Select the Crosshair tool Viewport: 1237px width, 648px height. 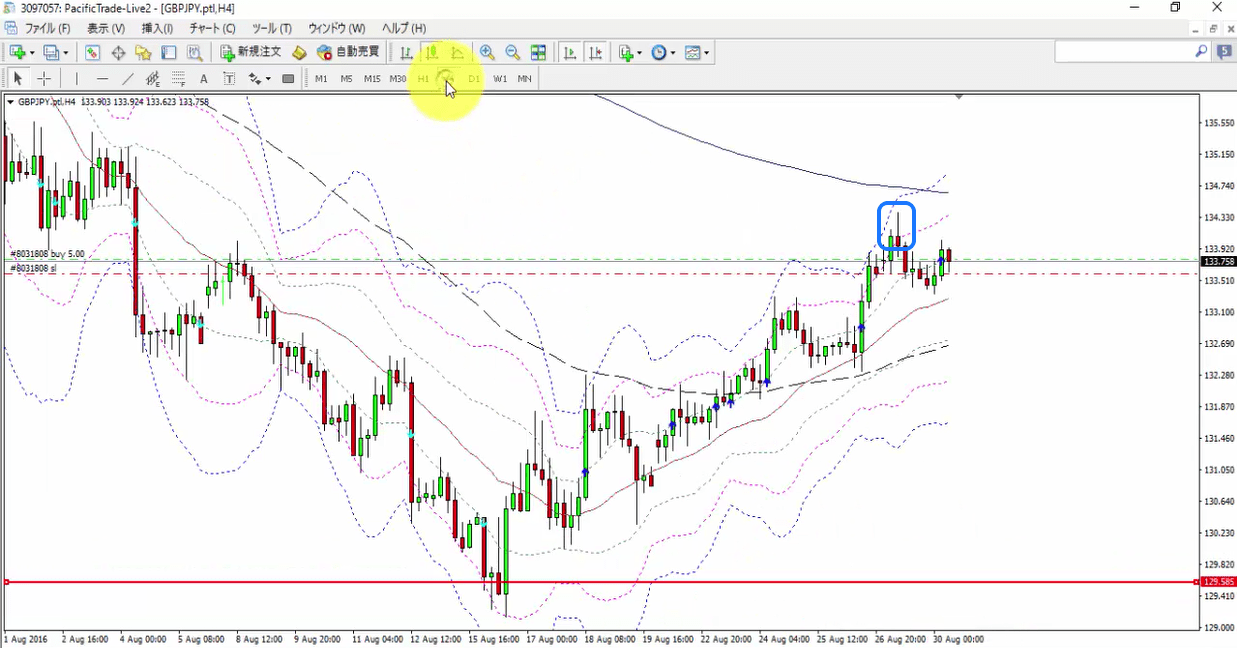point(44,78)
